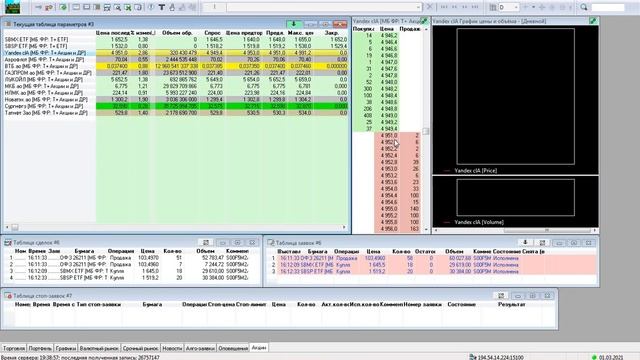Click the settings icon in the Таблица стоп-заявок title bar
This screenshot has height=360, width=640.
[x=501, y=296]
